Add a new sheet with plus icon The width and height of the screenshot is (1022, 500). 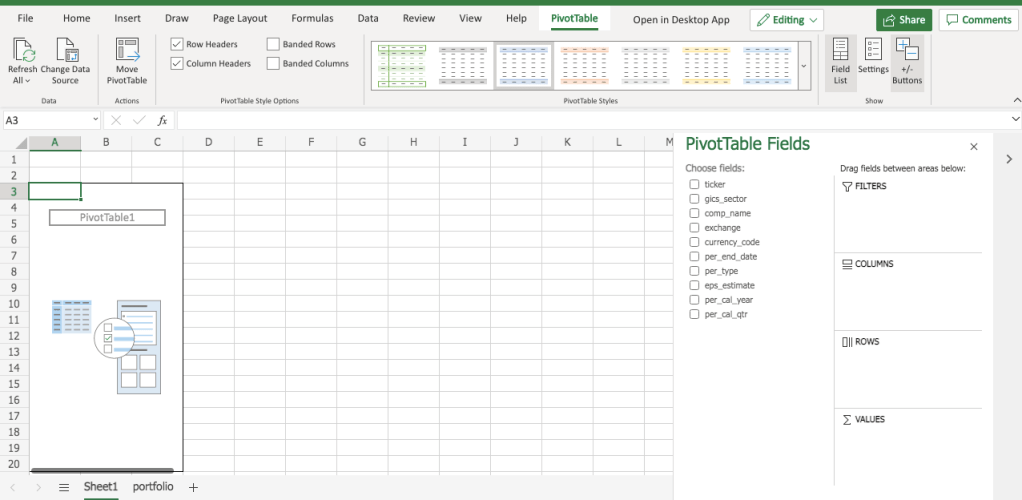(194, 487)
